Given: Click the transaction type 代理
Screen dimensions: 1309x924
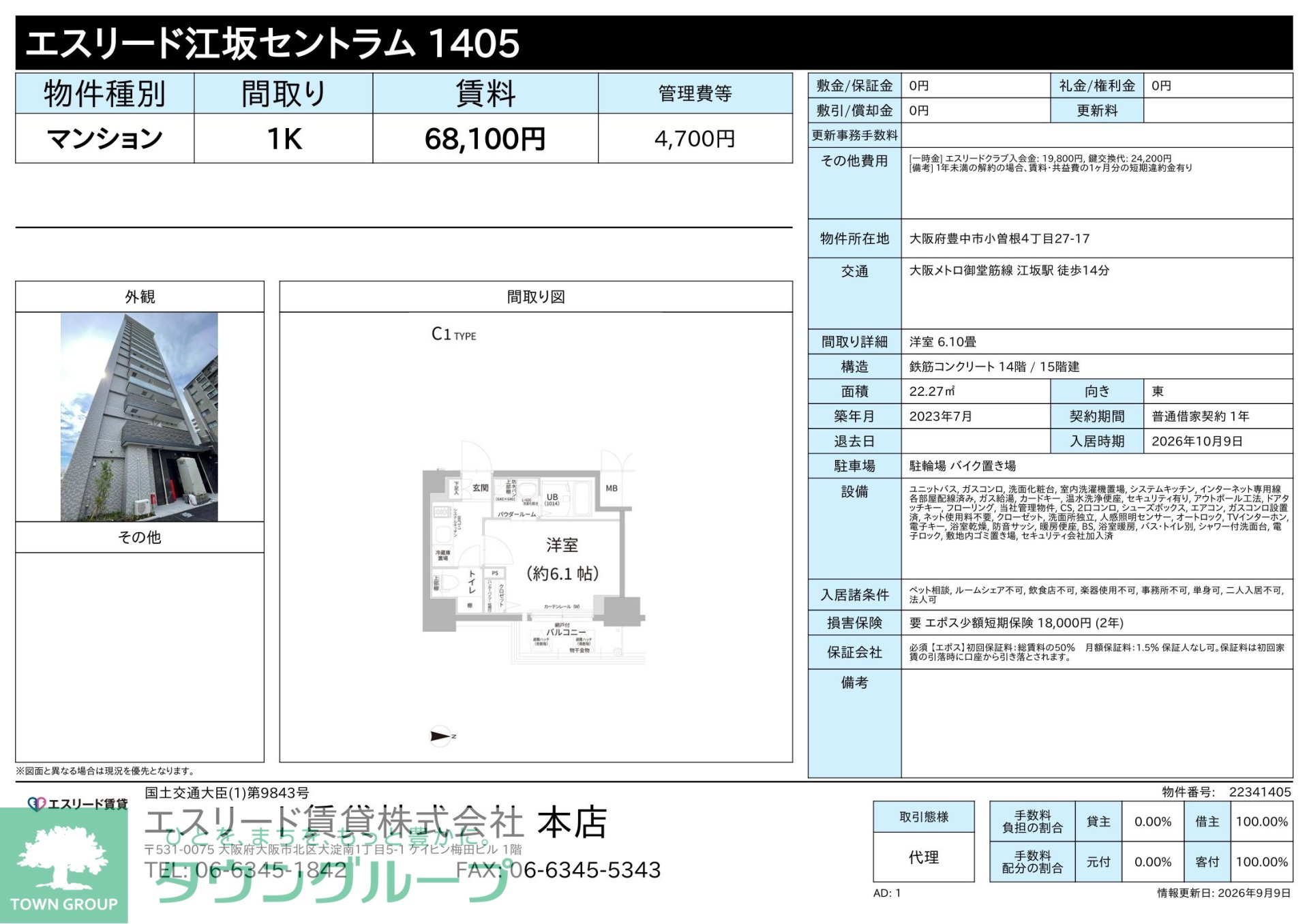Looking at the screenshot, I should pyautogui.click(x=924, y=857).
